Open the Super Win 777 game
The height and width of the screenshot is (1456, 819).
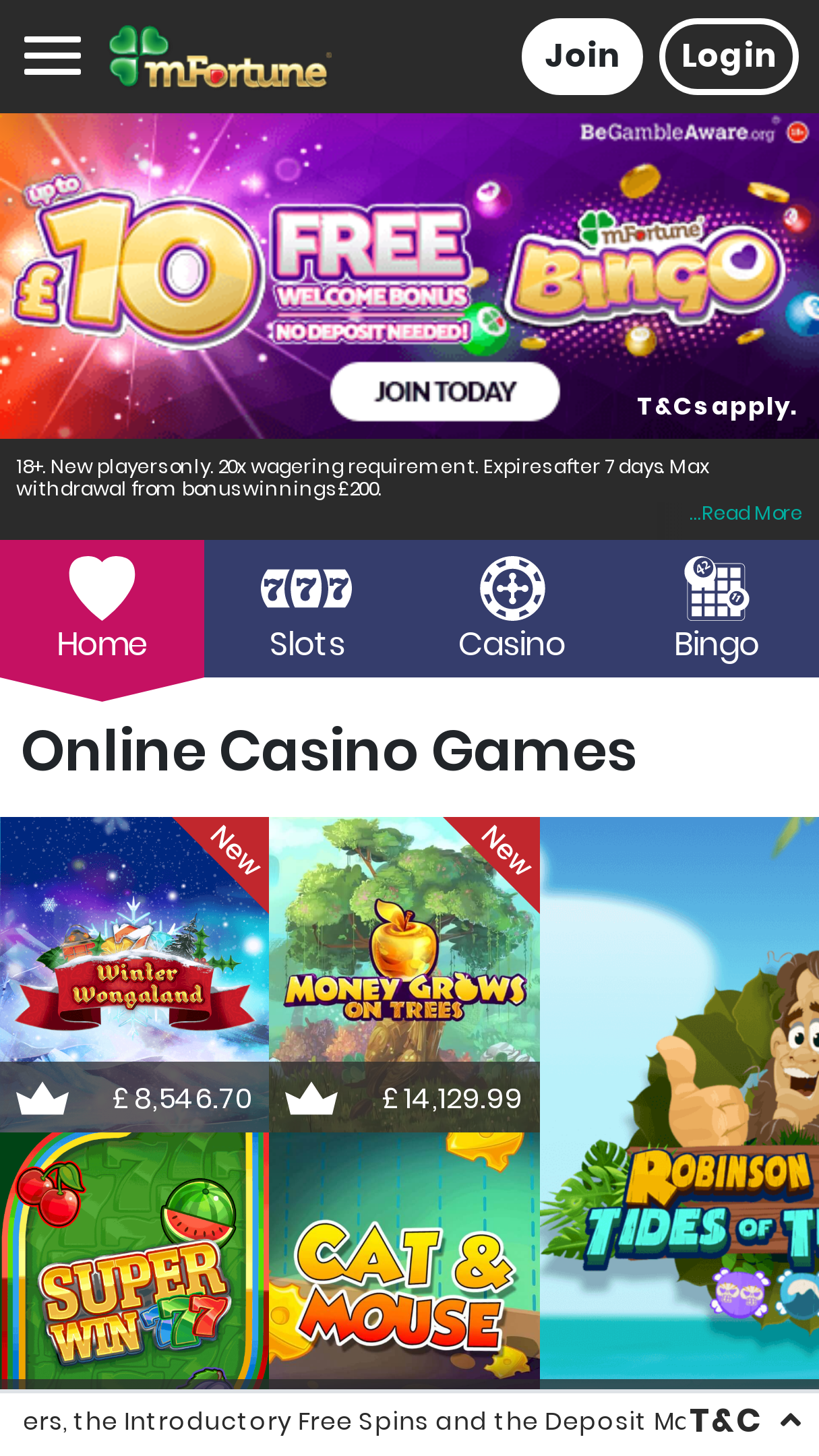[x=134, y=1261]
